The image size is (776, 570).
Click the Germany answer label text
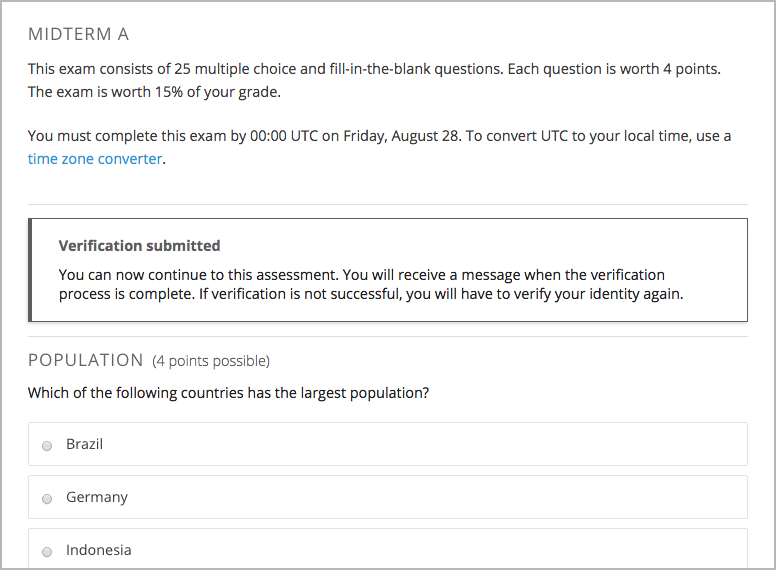tap(97, 497)
